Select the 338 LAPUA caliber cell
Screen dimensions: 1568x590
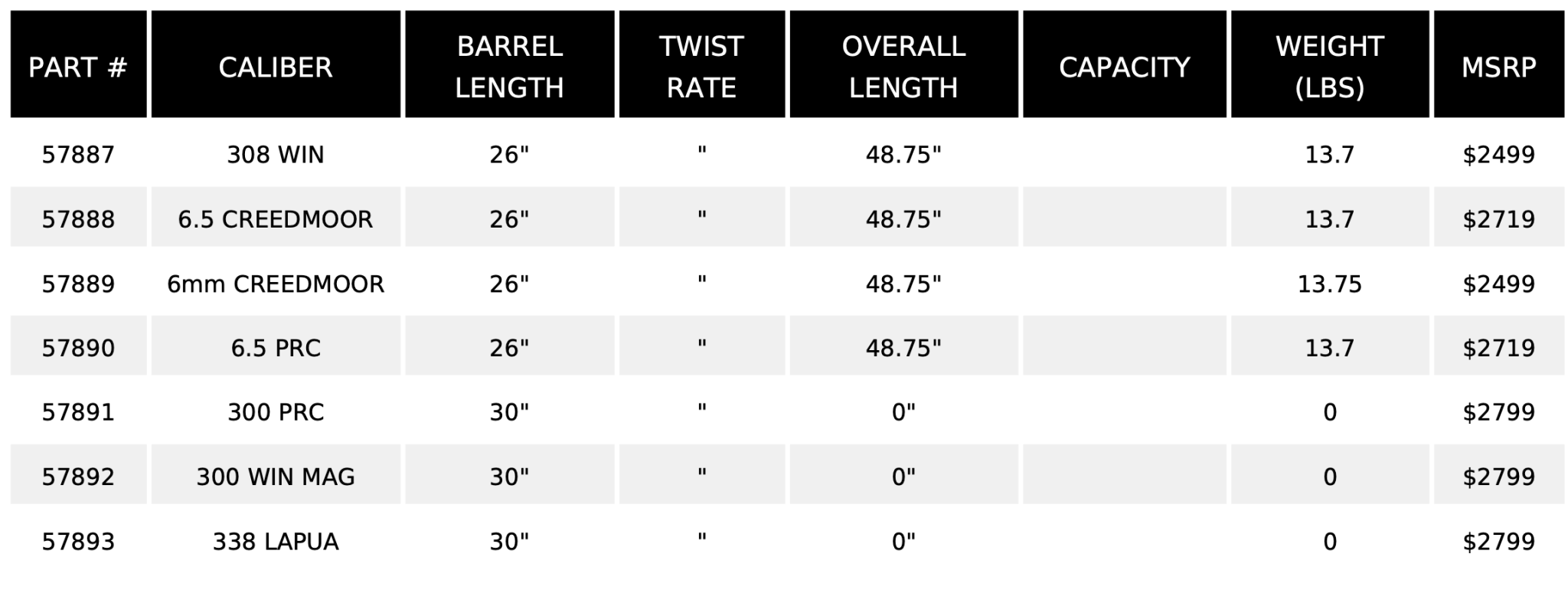[x=276, y=542]
